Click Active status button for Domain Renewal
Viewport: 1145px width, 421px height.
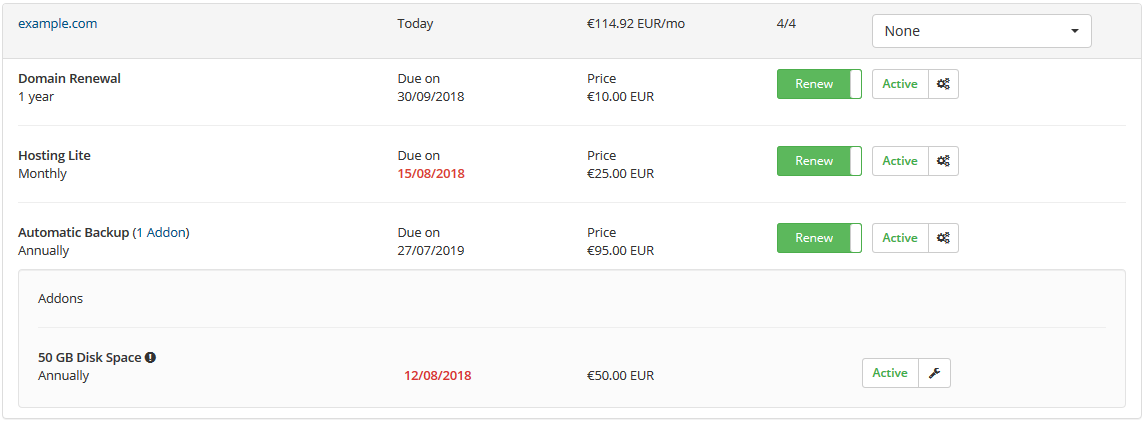pyautogui.click(x=900, y=84)
